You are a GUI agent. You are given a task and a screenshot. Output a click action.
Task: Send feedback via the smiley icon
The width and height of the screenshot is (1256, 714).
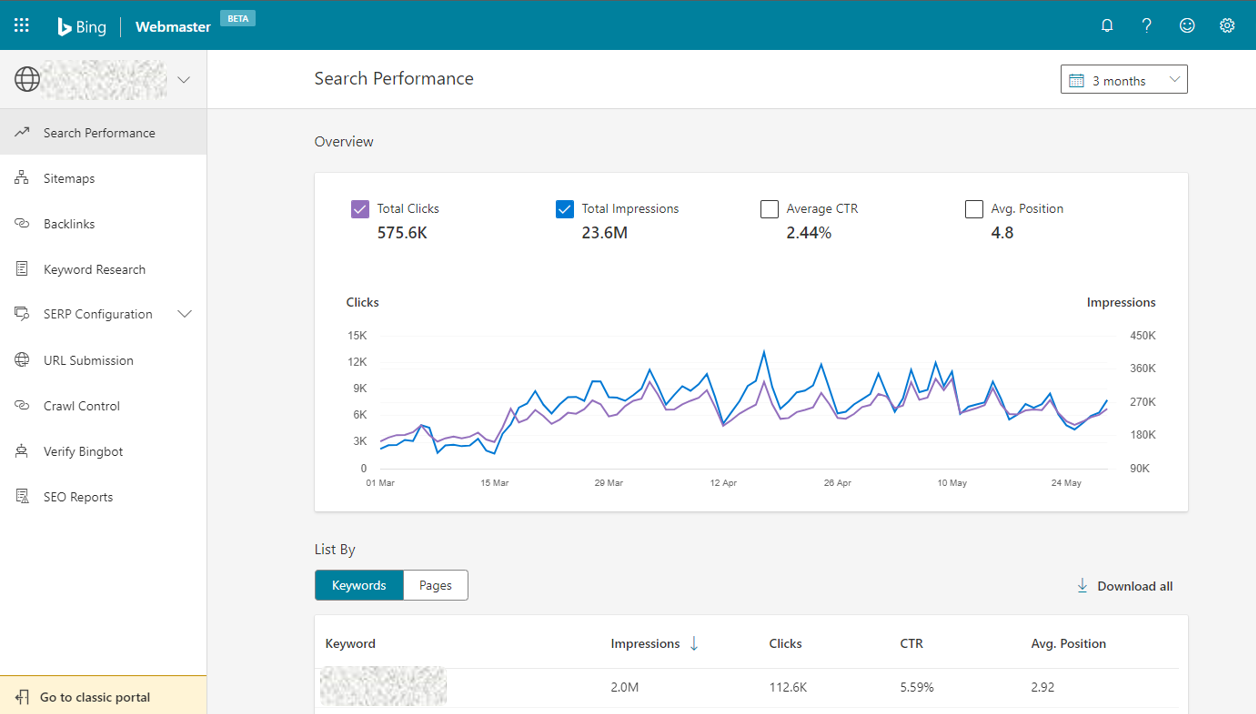pos(1187,25)
